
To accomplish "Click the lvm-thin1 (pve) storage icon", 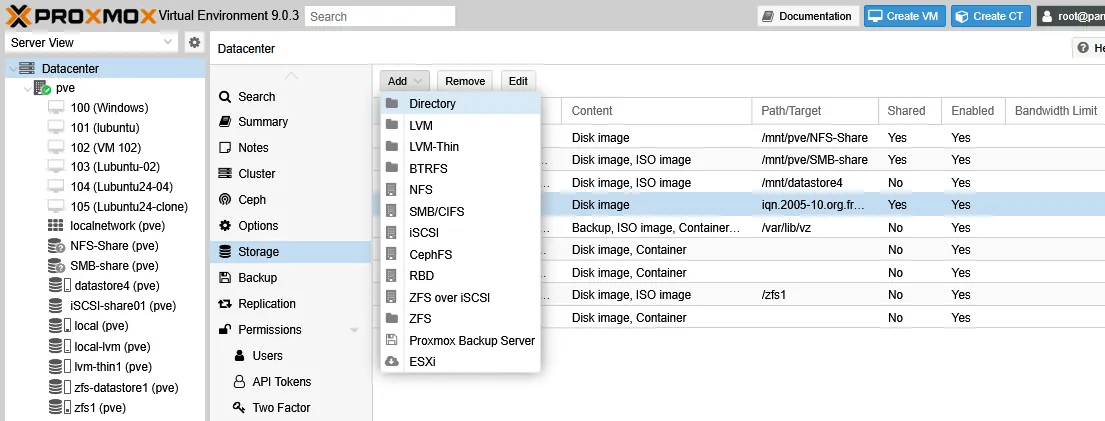I will click(59, 367).
